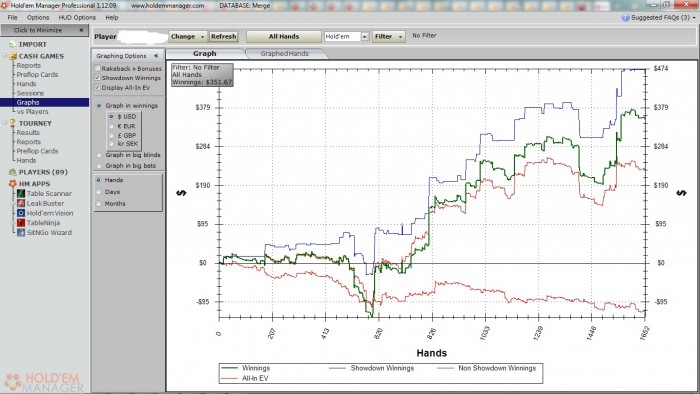Viewport: 700px width, 394px height.
Task: Click the No Filter status text
Action: point(425,35)
